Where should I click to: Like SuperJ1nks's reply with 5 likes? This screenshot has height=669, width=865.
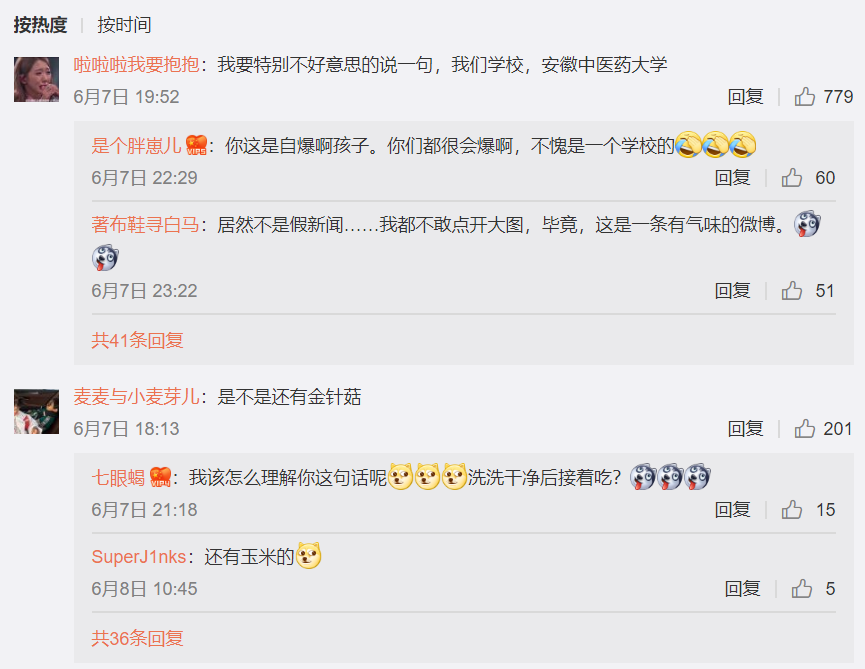tap(802, 588)
